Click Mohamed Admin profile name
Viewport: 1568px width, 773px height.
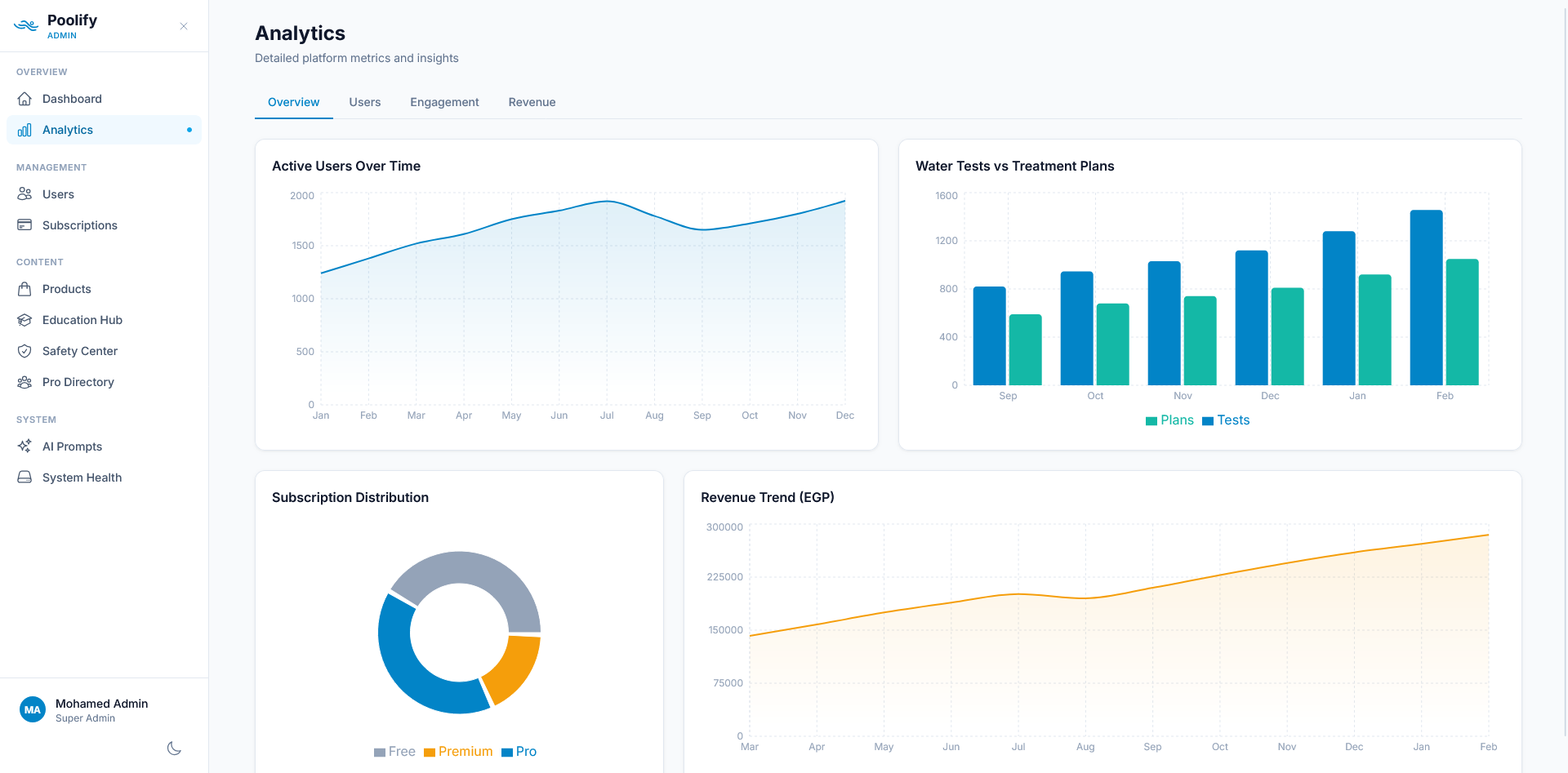point(101,704)
